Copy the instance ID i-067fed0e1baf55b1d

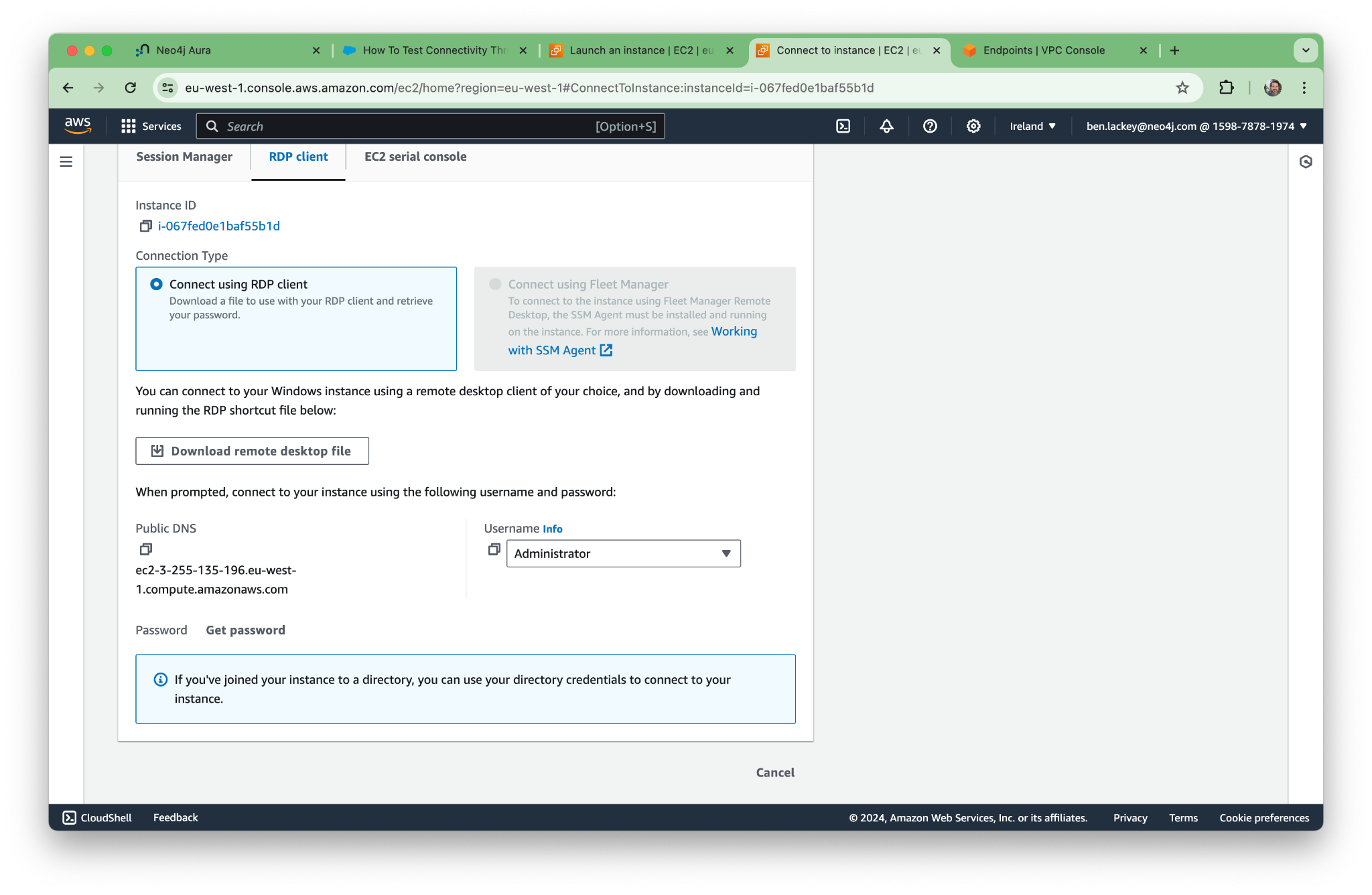tap(145, 226)
